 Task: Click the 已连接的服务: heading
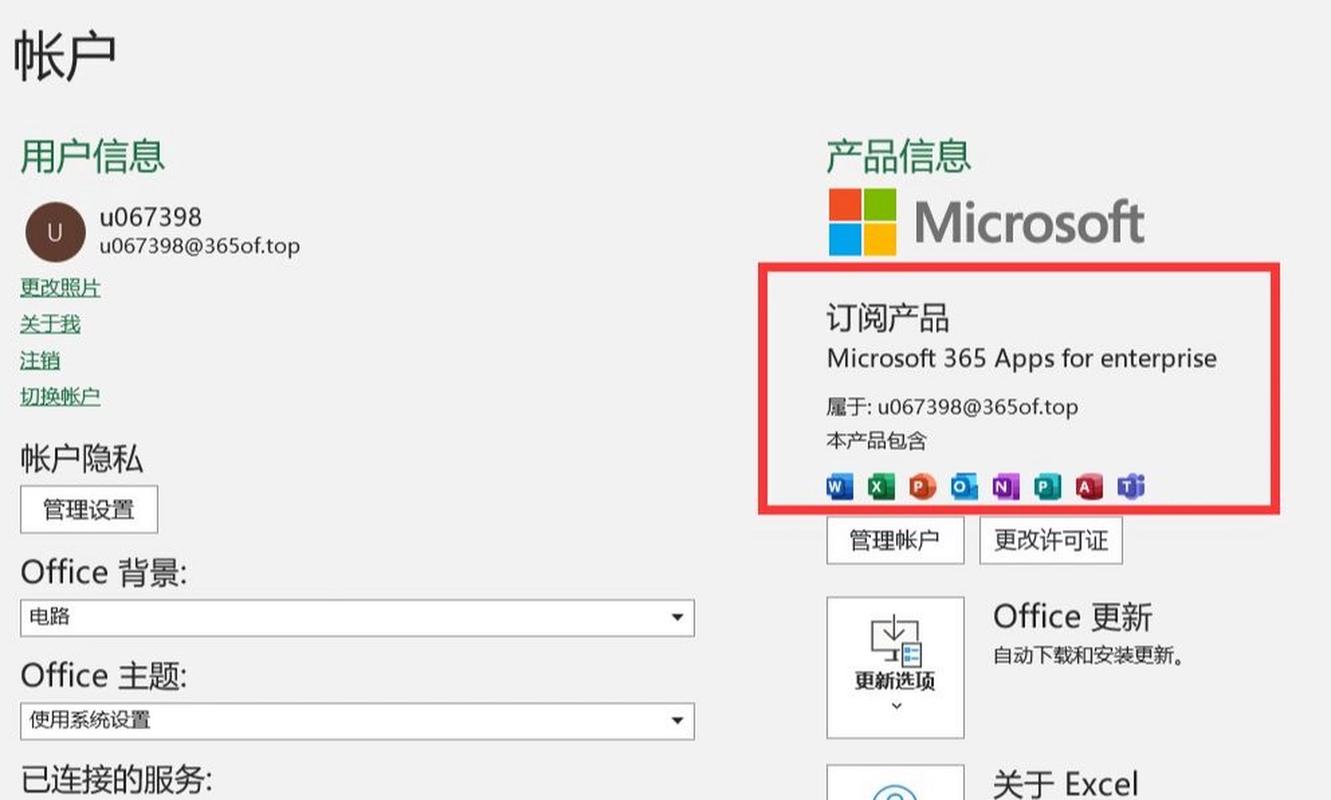point(117,779)
